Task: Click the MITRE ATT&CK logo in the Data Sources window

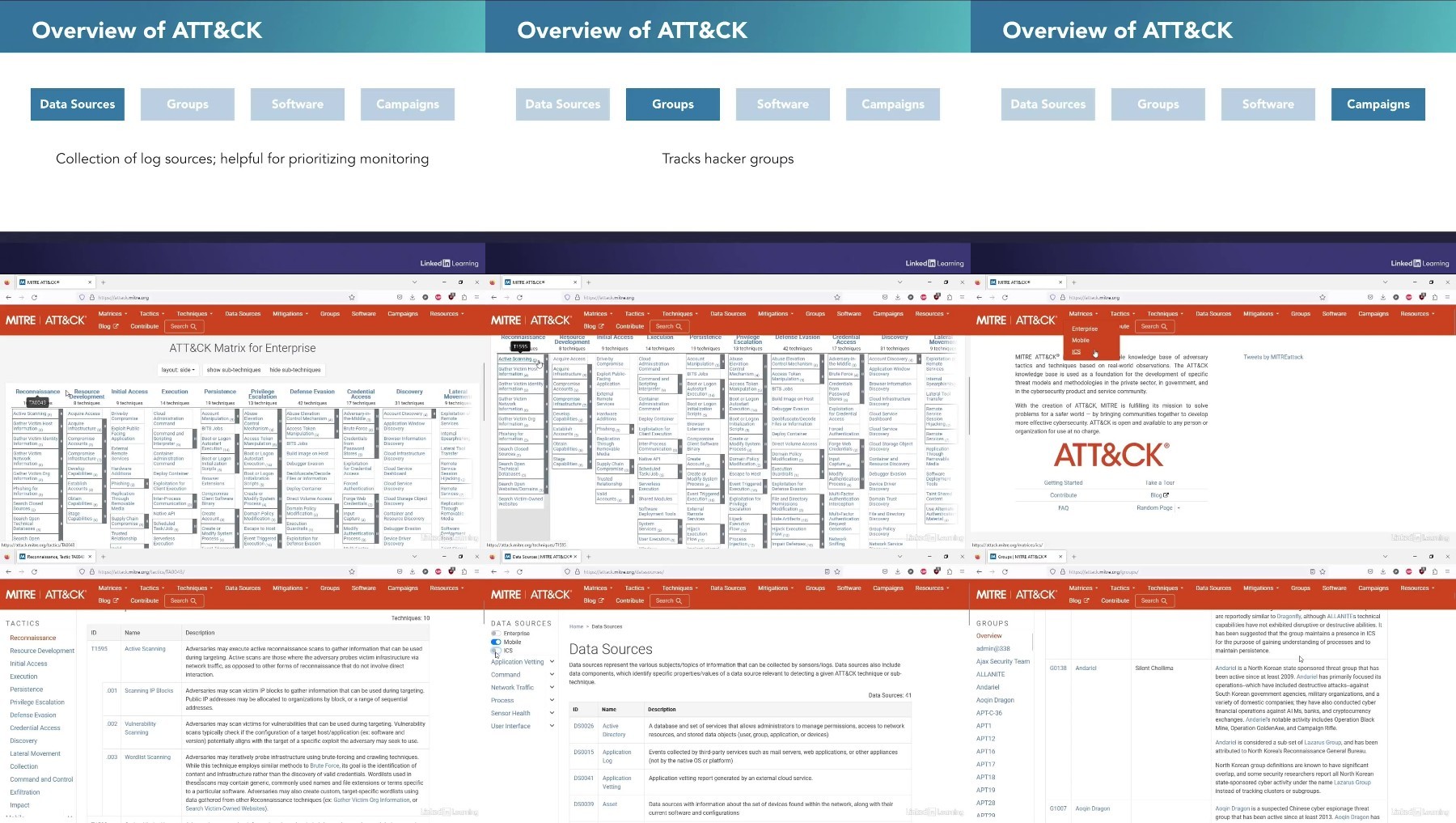Action: click(x=531, y=594)
